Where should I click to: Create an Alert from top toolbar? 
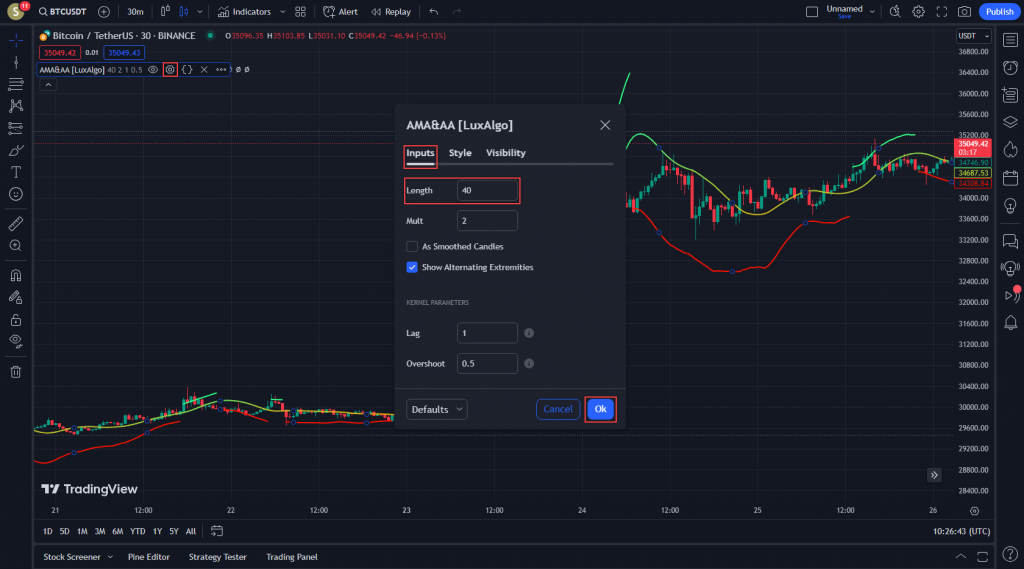pos(340,12)
